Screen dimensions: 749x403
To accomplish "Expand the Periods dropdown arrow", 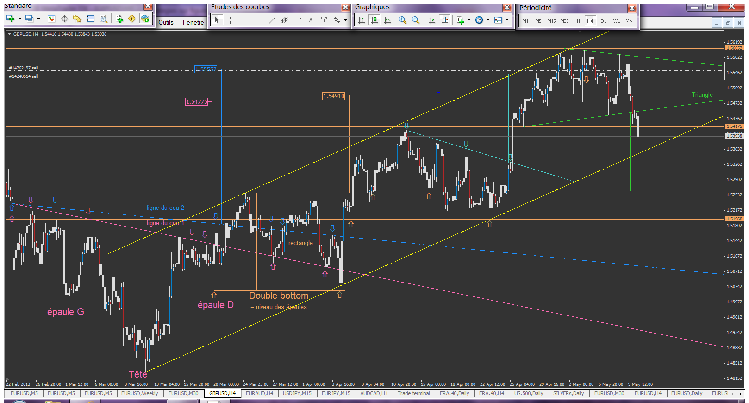I will click(488, 20).
